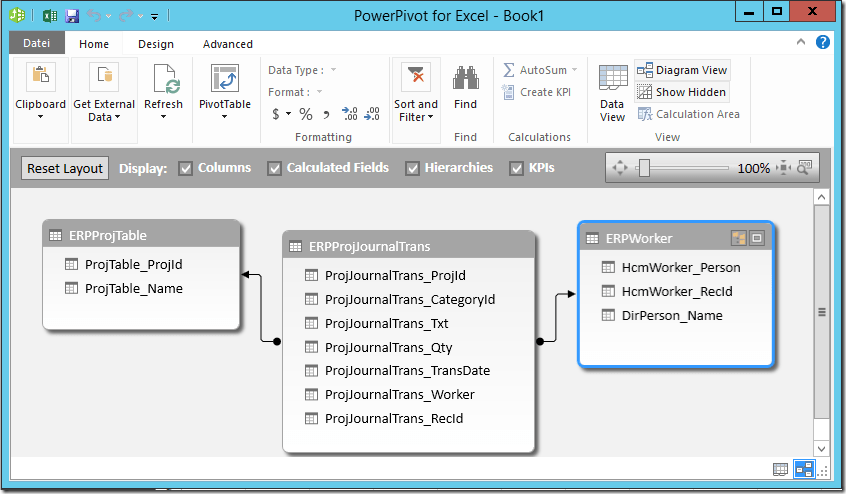This screenshot has width=846, height=494.
Task: Switch to the Design ribbon tab
Action: point(156,44)
